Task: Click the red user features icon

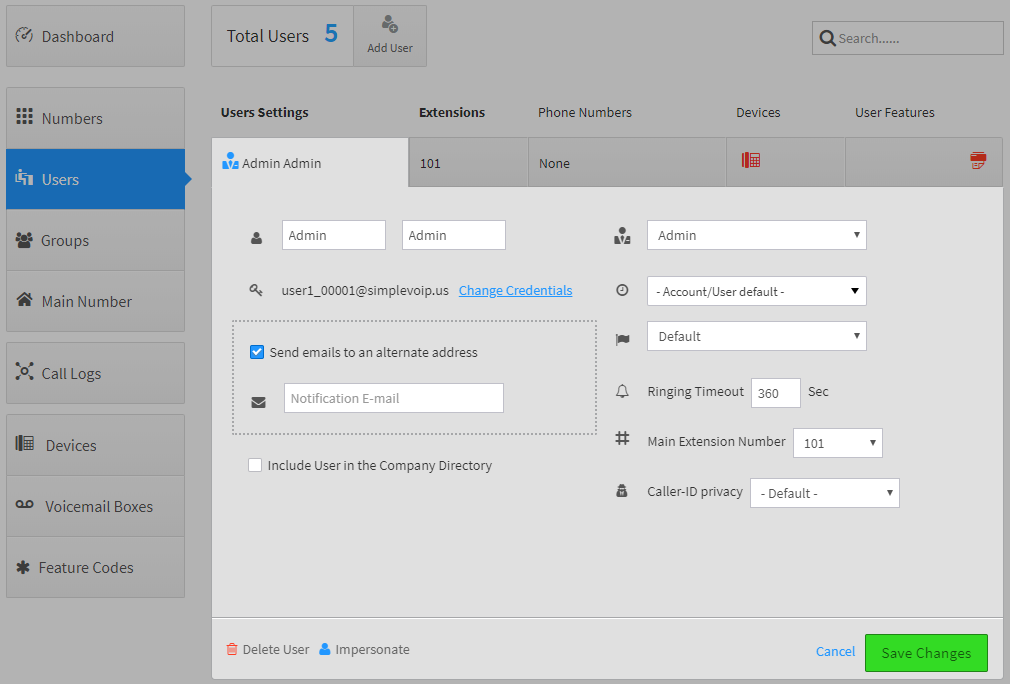Action: (x=978, y=160)
